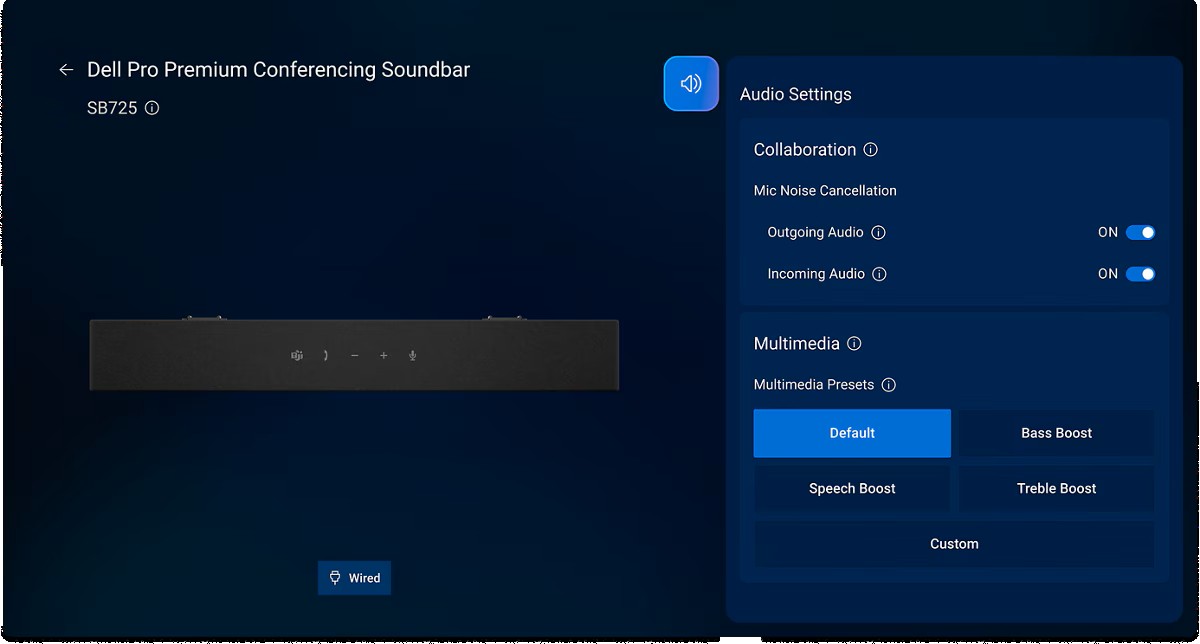Select the Bass Boost preset
This screenshot has width=1200, height=644.
[1055, 433]
